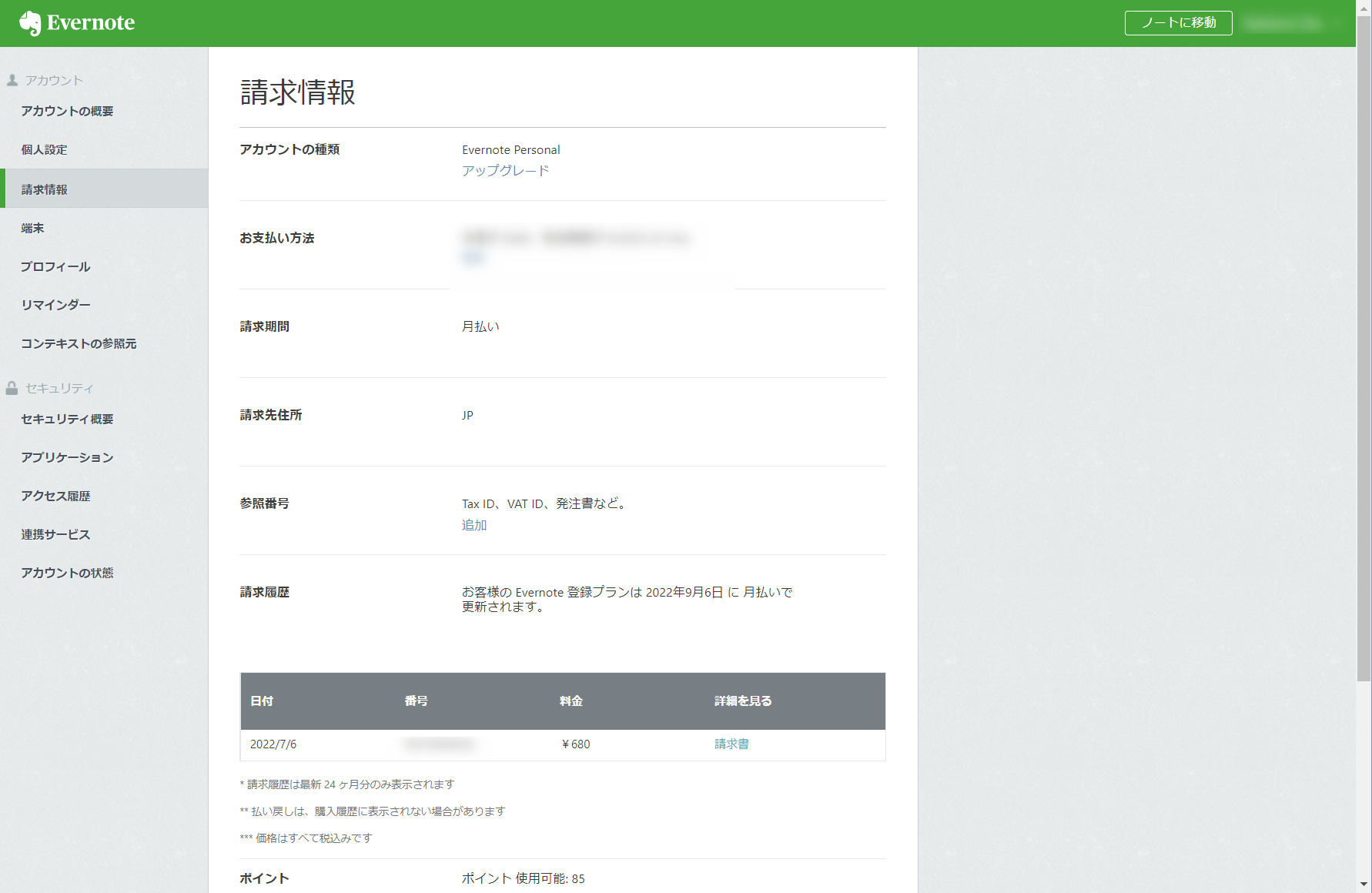This screenshot has height=893, width=1372.
Task: Click the JP billing address value
Action: 467,416
